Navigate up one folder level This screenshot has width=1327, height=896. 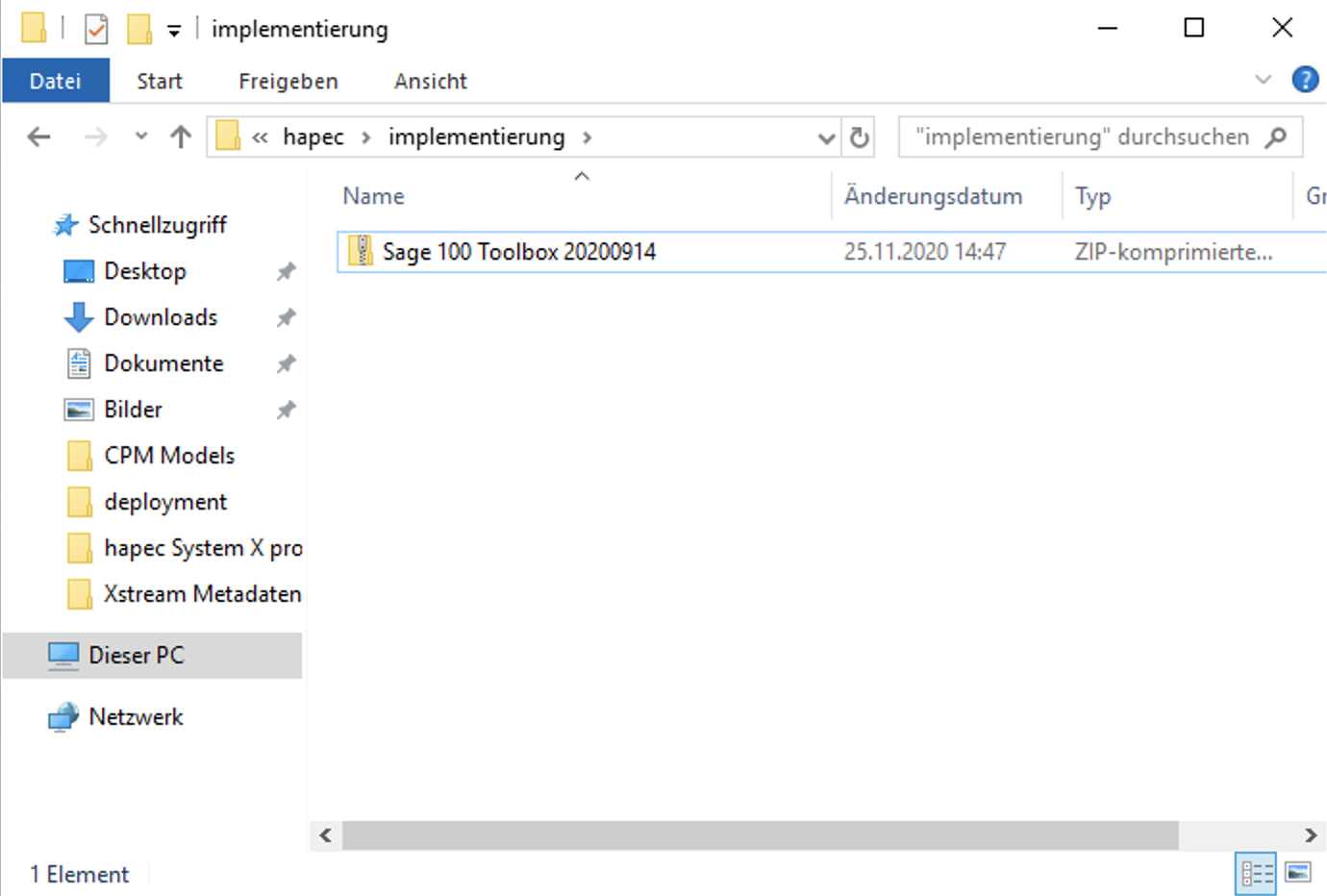(x=181, y=137)
